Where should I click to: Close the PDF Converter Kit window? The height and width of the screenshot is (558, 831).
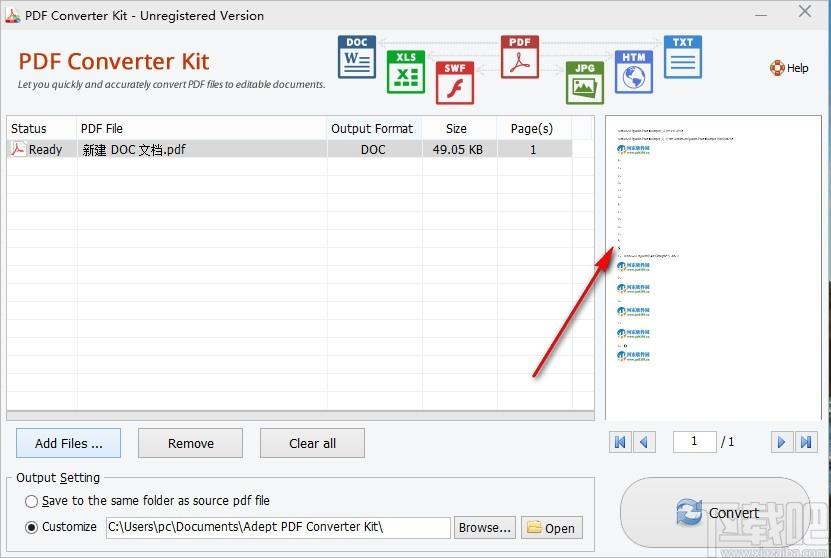point(805,11)
